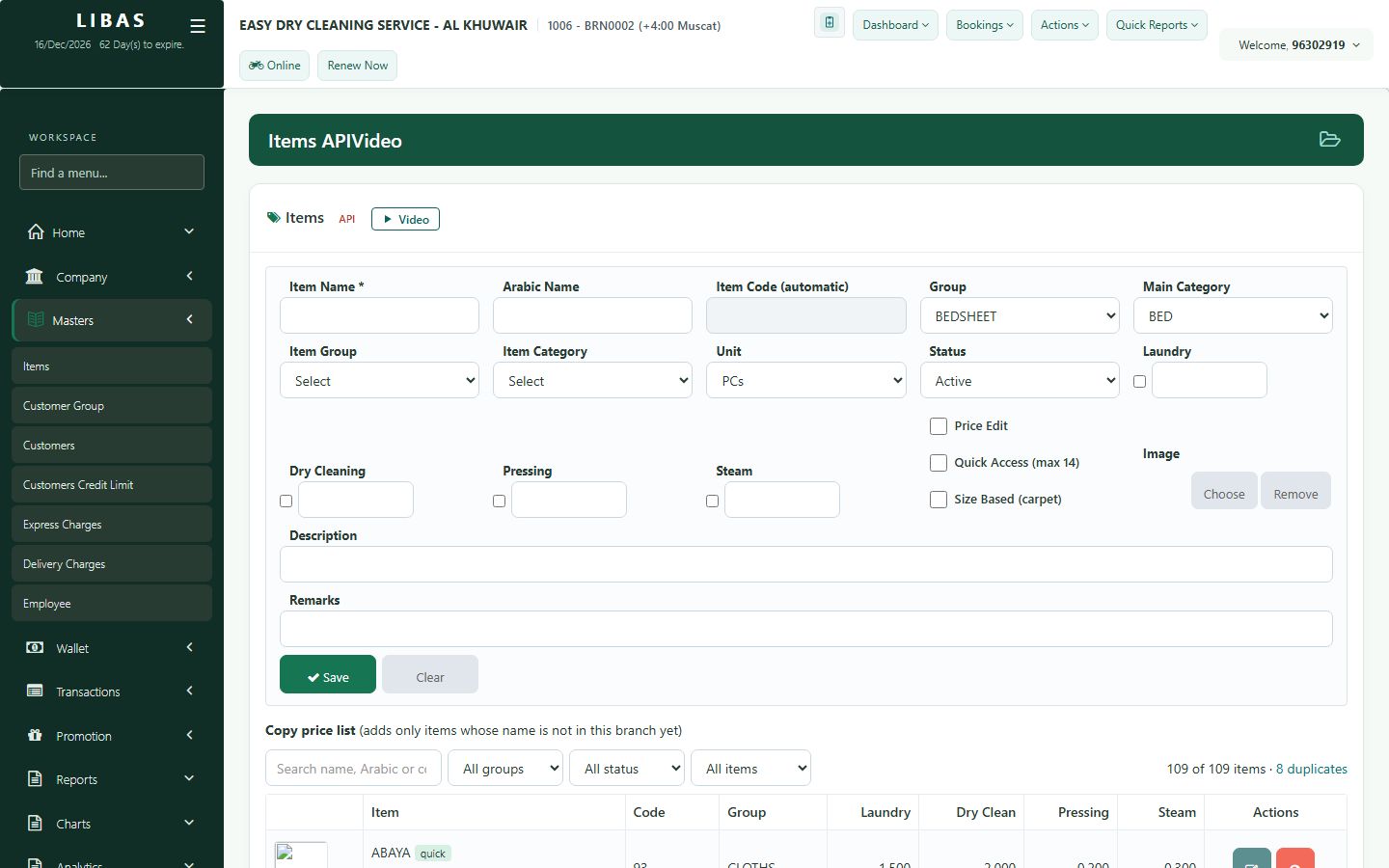The height and width of the screenshot is (868, 1389).
Task: Open the Item Group select dropdown
Action: (x=379, y=381)
